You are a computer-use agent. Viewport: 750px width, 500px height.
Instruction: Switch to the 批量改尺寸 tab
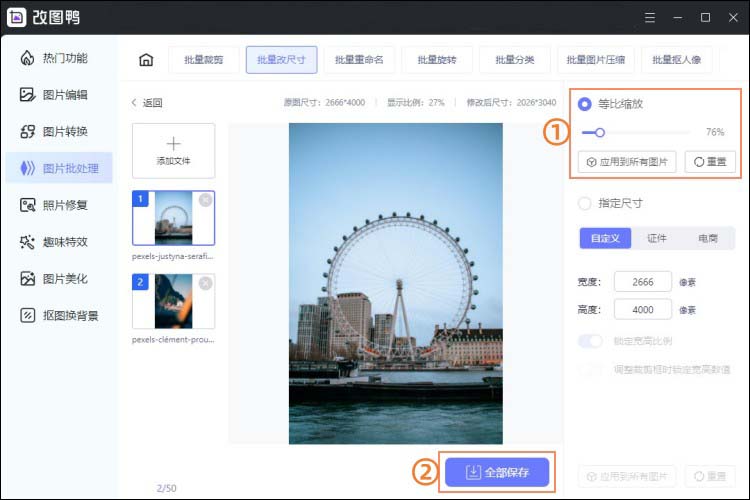[281, 60]
